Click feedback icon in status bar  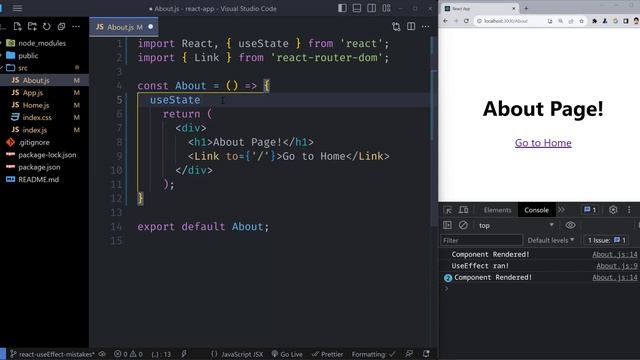tap(409, 354)
